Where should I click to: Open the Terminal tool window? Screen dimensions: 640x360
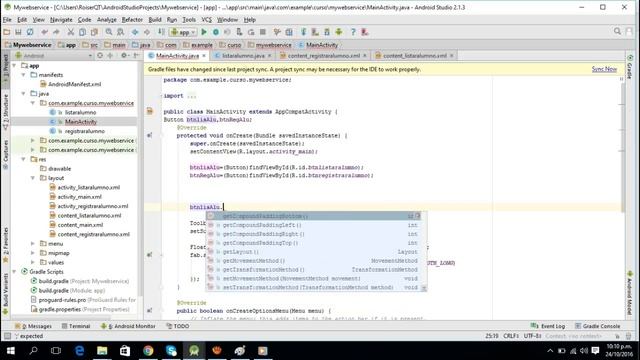click(x=76, y=326)
